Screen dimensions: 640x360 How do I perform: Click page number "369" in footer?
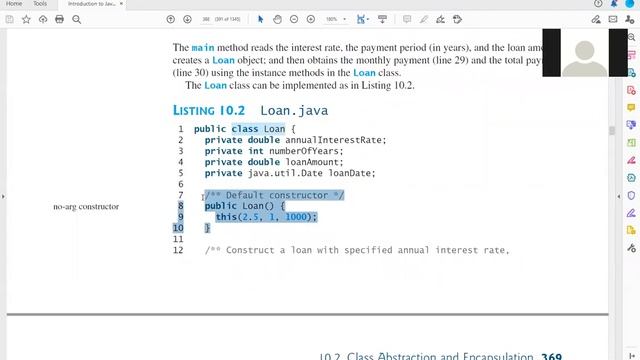[551, 356]
